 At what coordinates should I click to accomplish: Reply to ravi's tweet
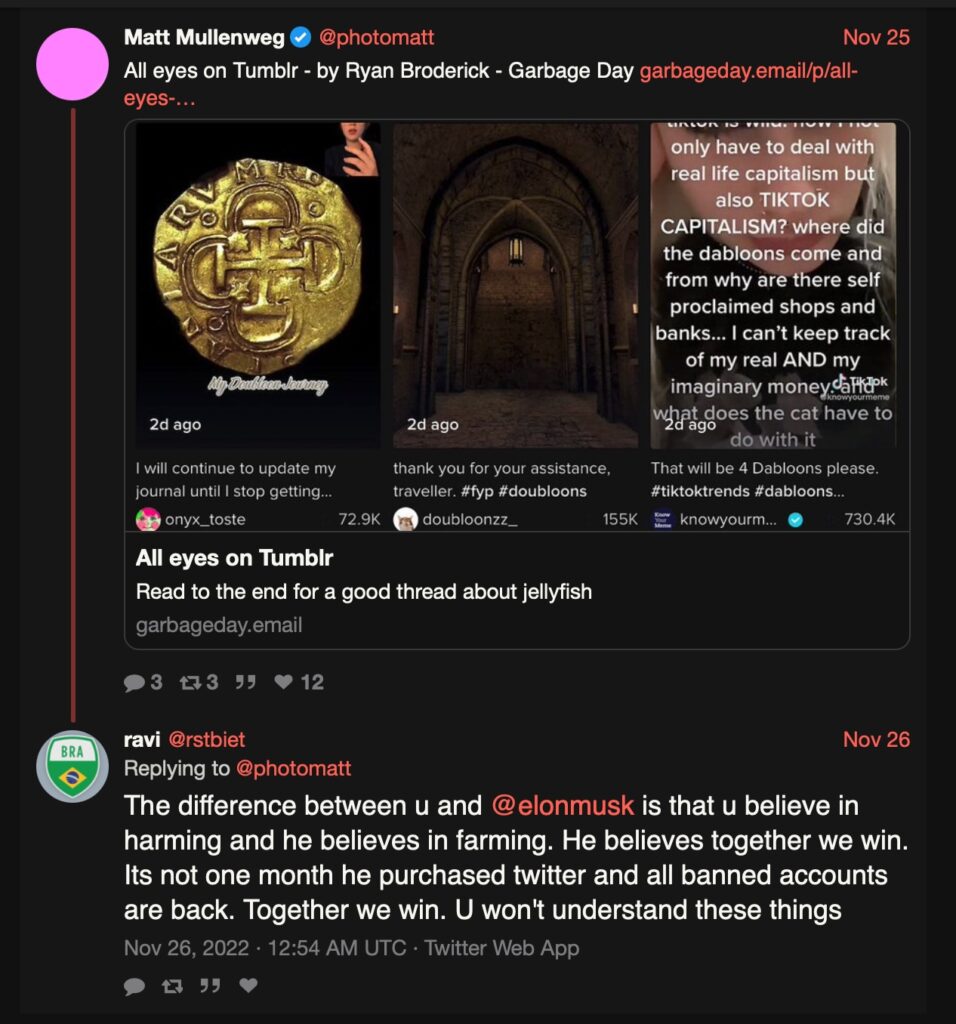[134, 986]
